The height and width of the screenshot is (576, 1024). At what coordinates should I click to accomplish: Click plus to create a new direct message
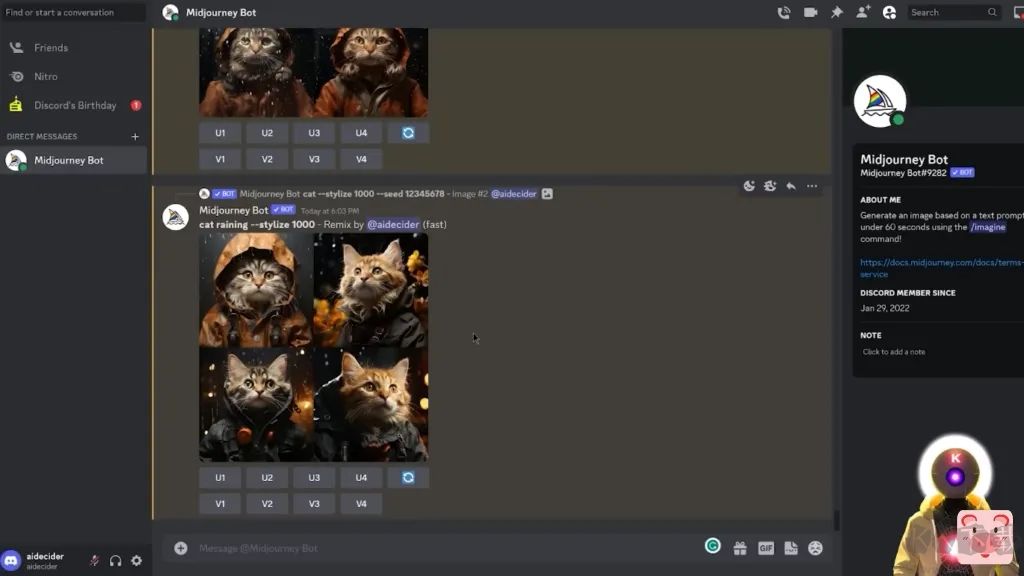135,137
